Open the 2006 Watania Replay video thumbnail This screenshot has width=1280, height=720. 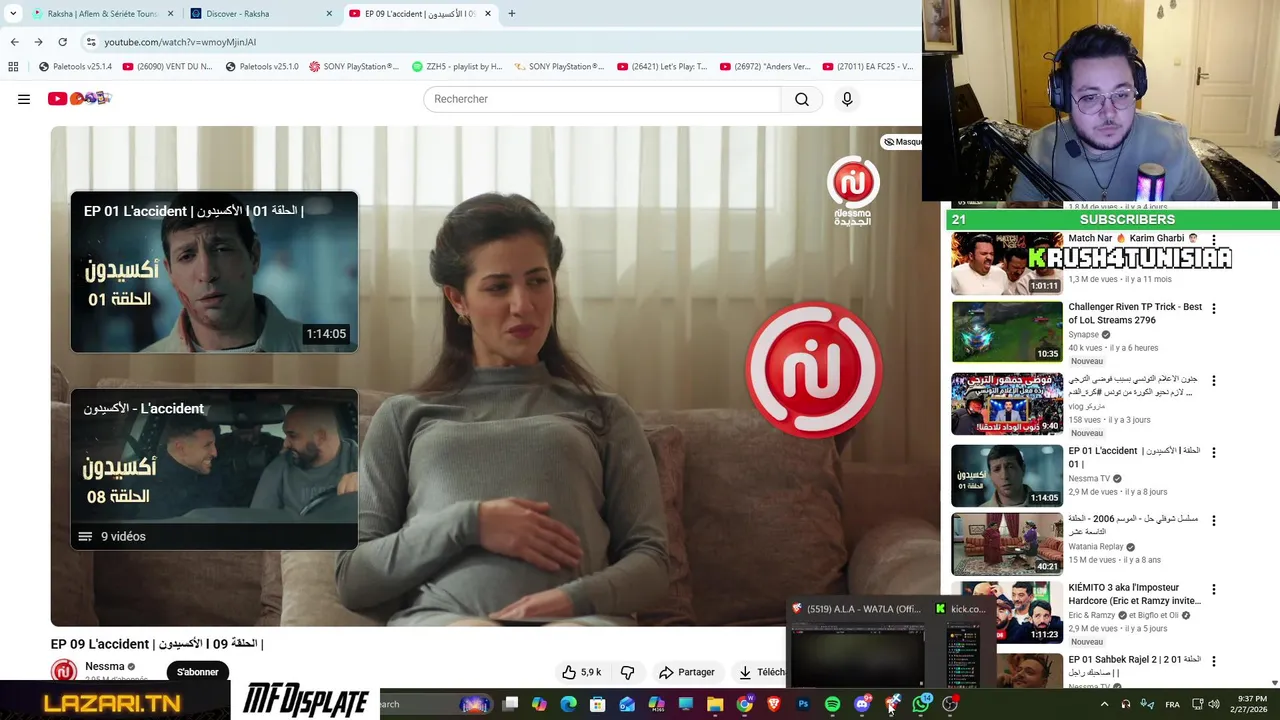1007,544
